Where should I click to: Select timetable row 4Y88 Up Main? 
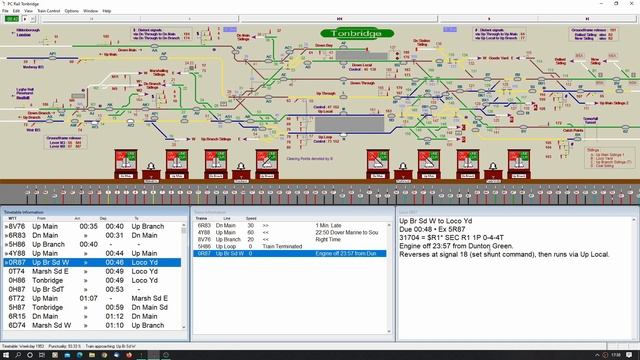tap(92, 253)
